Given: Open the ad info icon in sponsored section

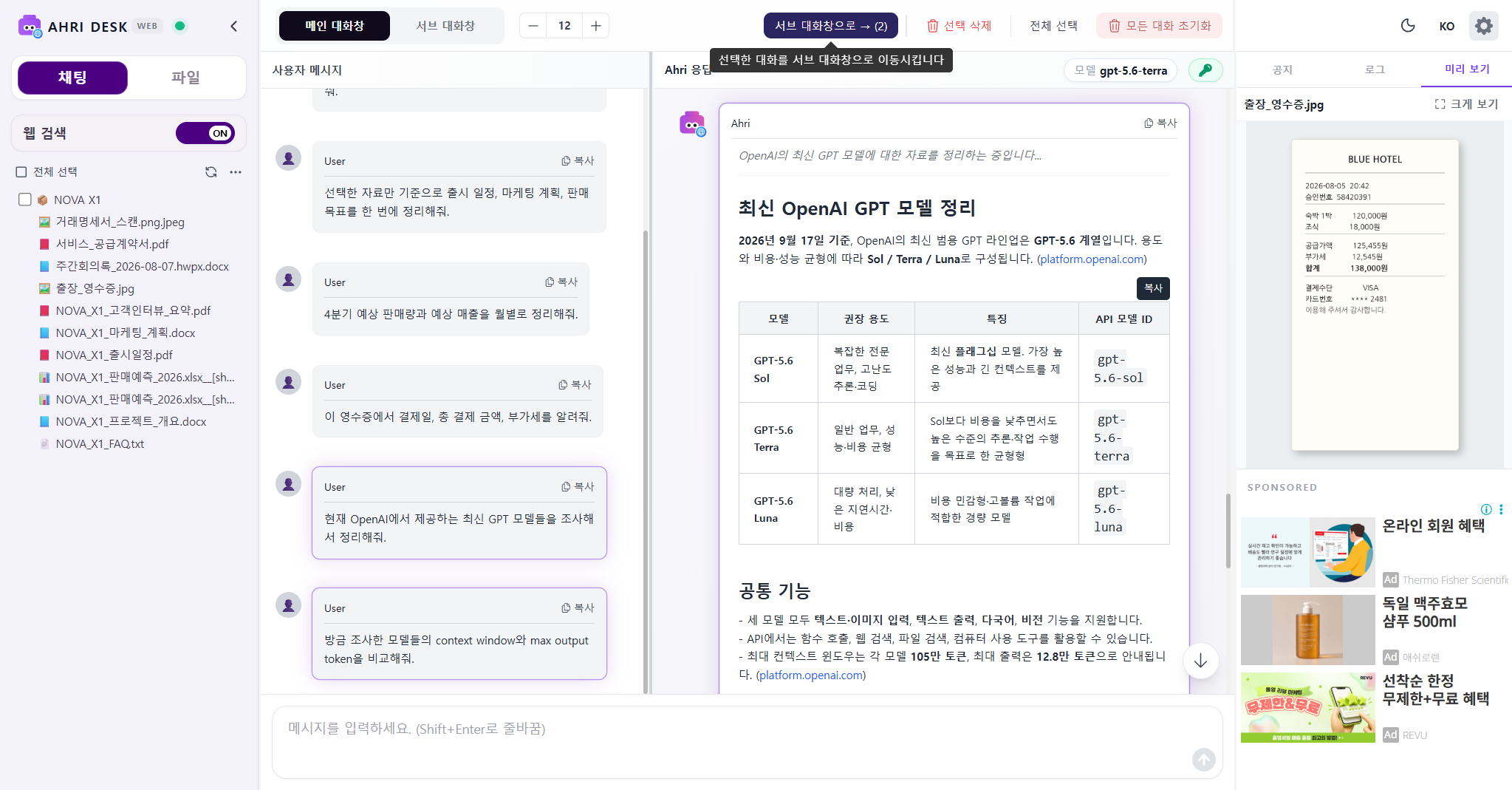Looking at the screenshot, I should 1486,509.
